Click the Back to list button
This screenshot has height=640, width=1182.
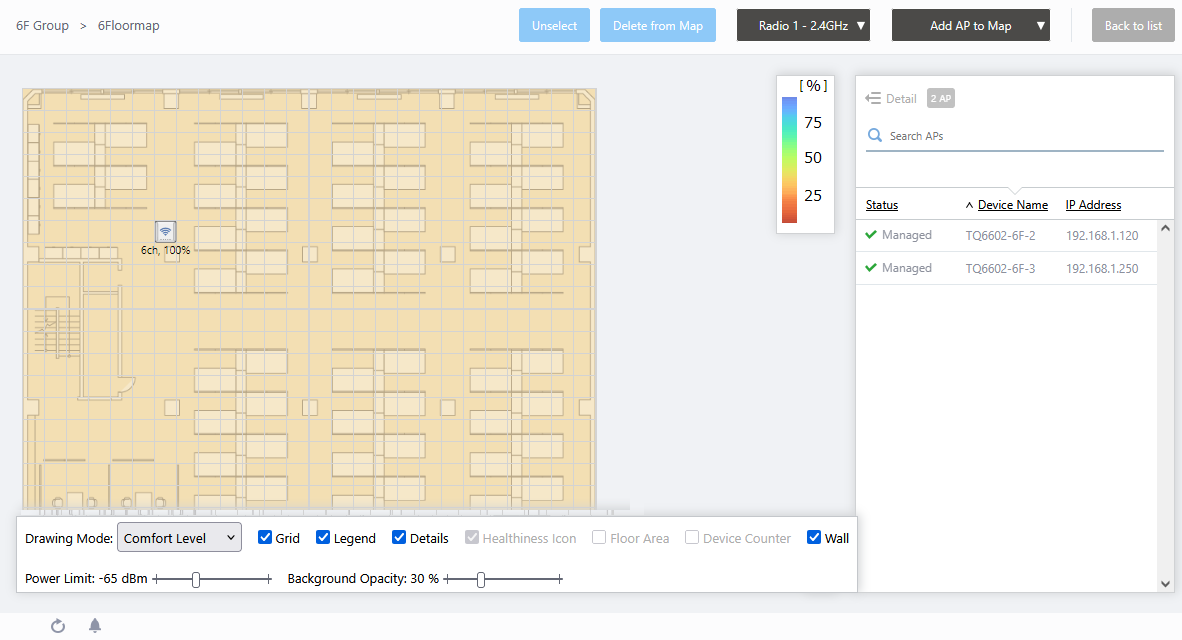tap(1132, 26)
